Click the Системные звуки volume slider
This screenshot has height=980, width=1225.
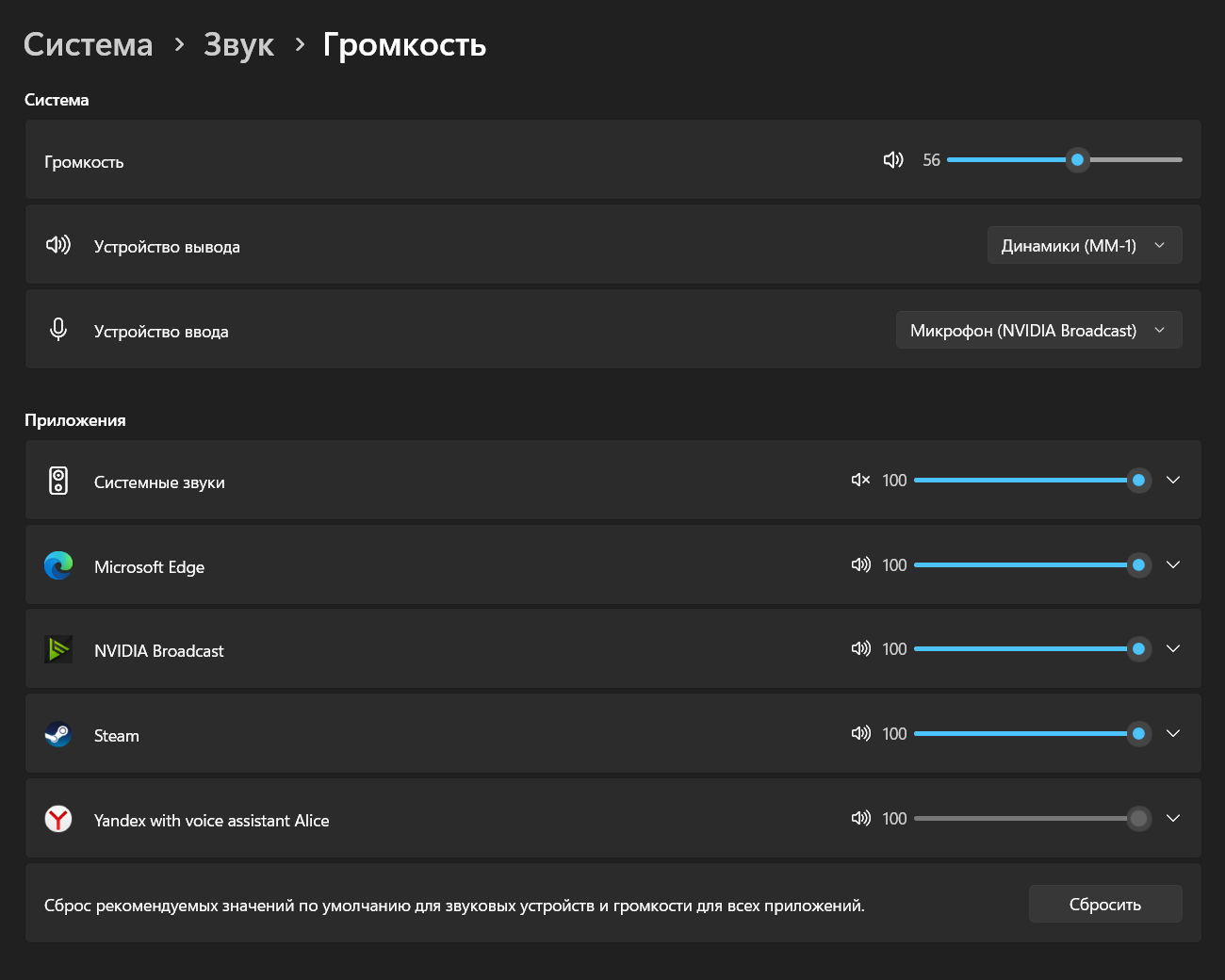coord(1033,480)
